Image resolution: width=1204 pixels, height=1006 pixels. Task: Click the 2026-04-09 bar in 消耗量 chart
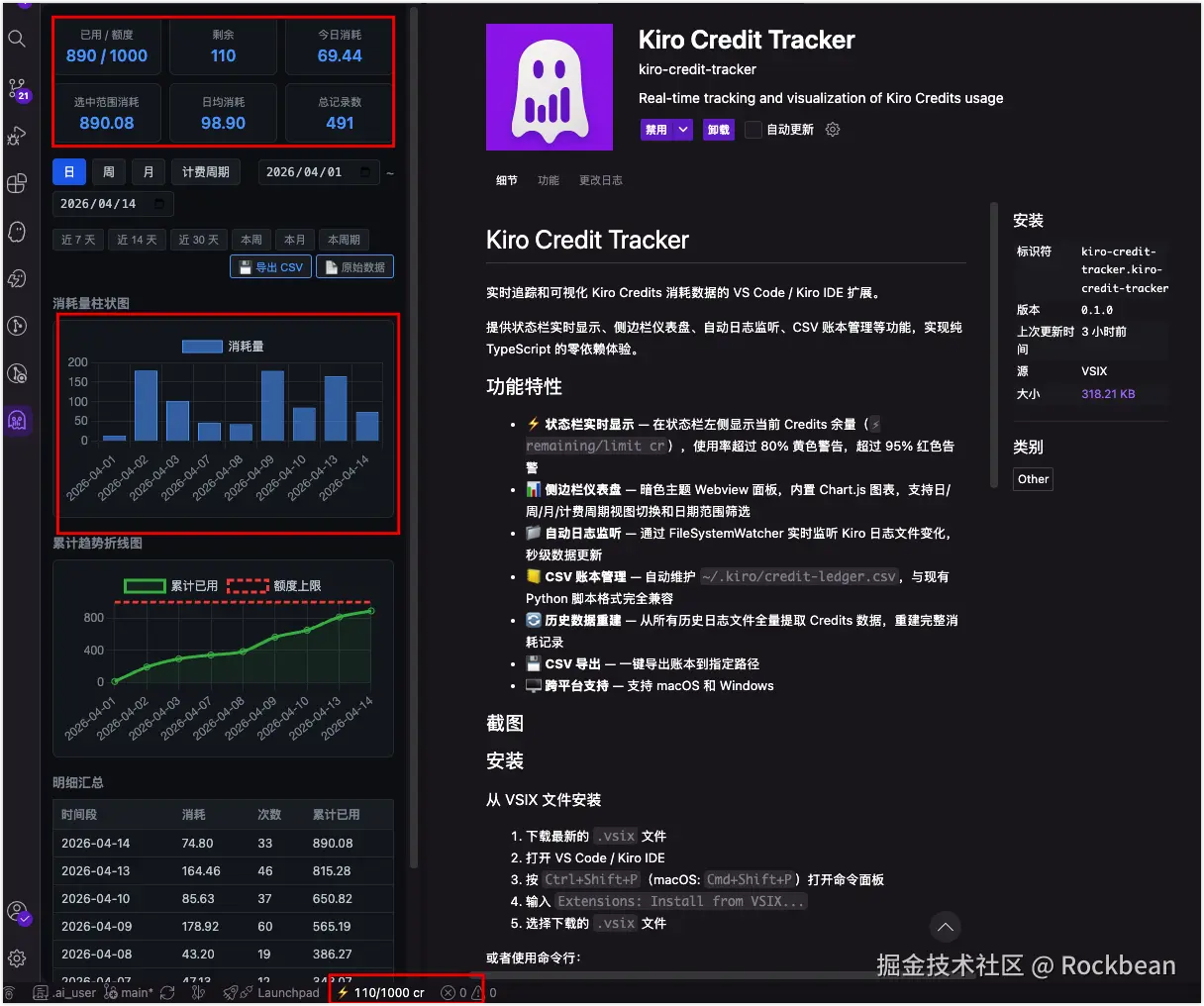pyautogui.click(x=272, y=406)
